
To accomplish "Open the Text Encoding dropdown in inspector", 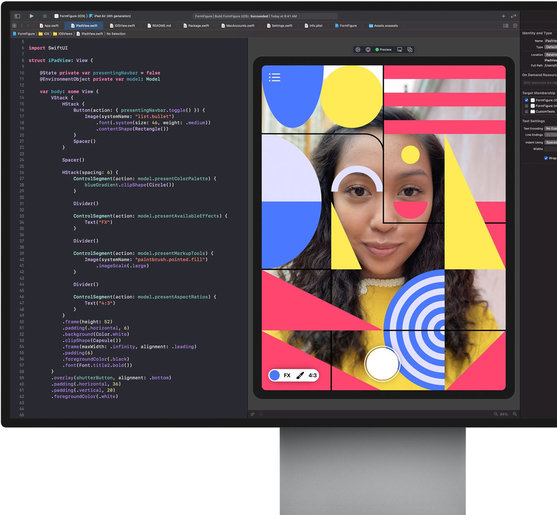I will pyautogui.click(x=551, y=129).
